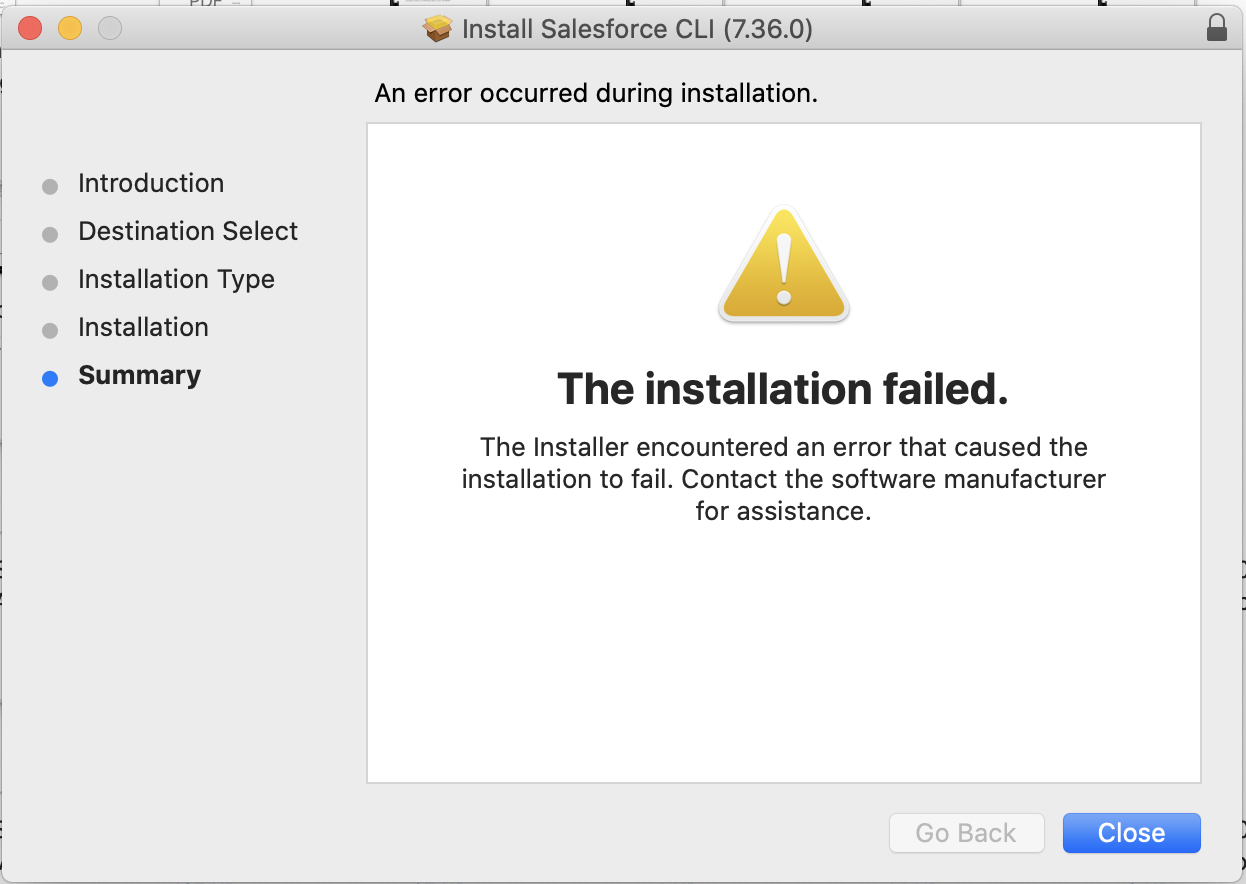Click the gray dot beside Destination Select

click(49, 234)
